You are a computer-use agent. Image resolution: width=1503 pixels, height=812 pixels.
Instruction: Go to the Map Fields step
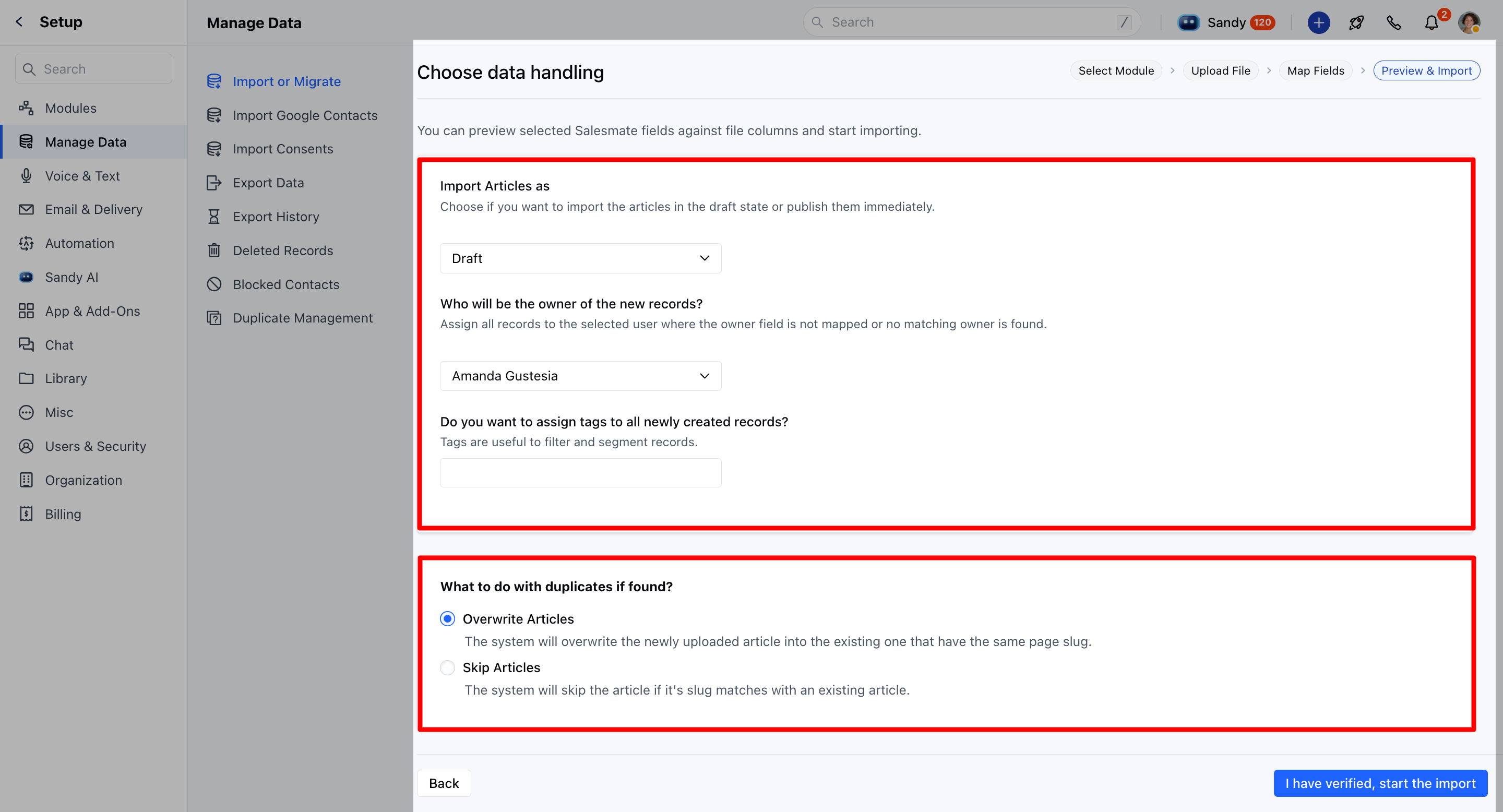click(x=1315, y=70)
